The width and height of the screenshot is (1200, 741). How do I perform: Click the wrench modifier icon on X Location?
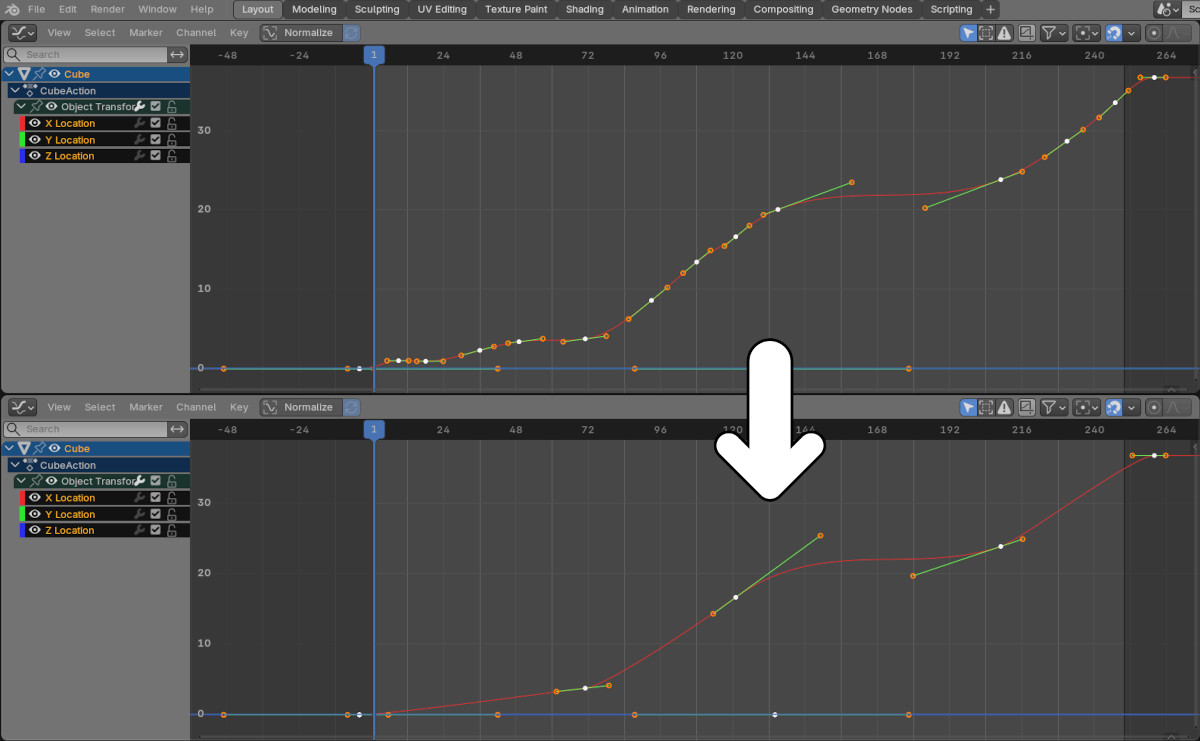139,123
